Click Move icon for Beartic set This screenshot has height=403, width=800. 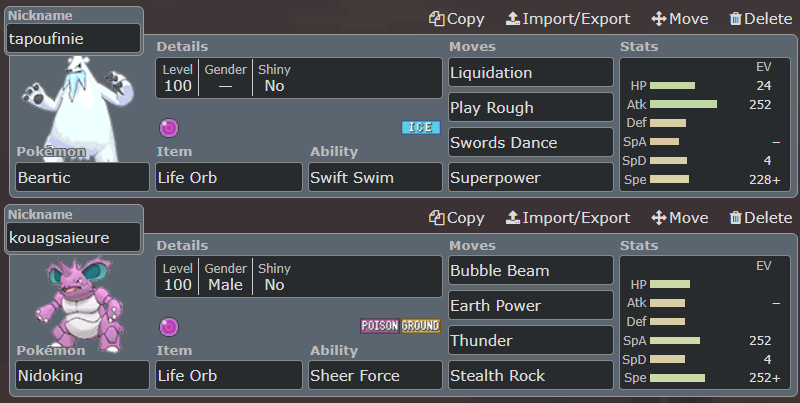pos(679,19)
